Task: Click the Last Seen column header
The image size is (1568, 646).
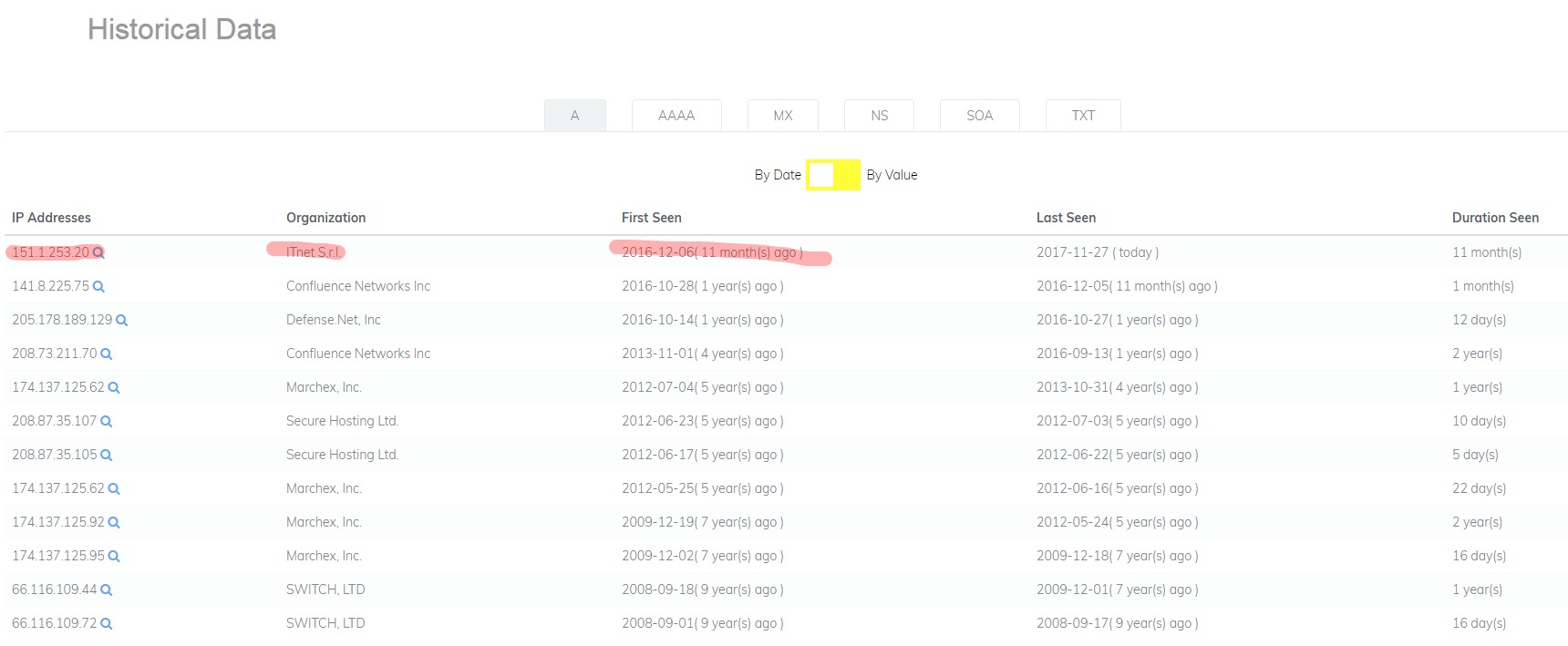Action: (x=1067, y=218)
